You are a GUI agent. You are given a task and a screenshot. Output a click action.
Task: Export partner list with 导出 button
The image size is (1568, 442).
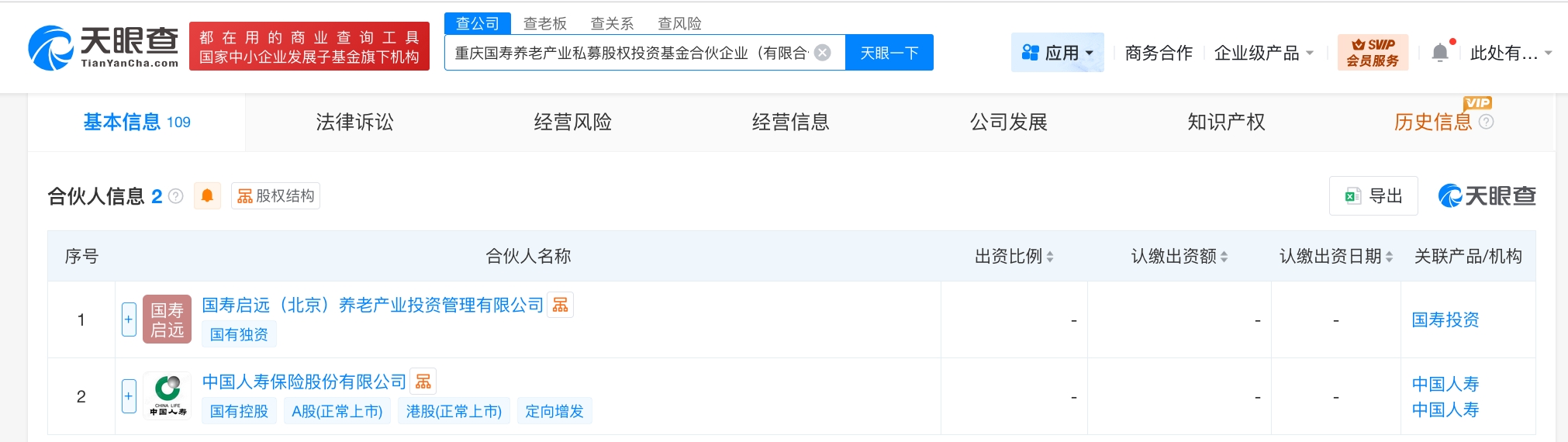tap(1373, 196)
